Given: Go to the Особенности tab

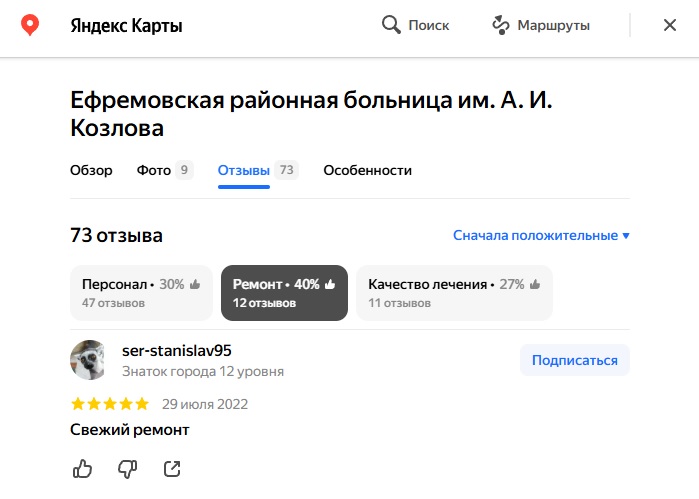Looking at the screenshot, I should pyautogui.click(x=368, y=170).
